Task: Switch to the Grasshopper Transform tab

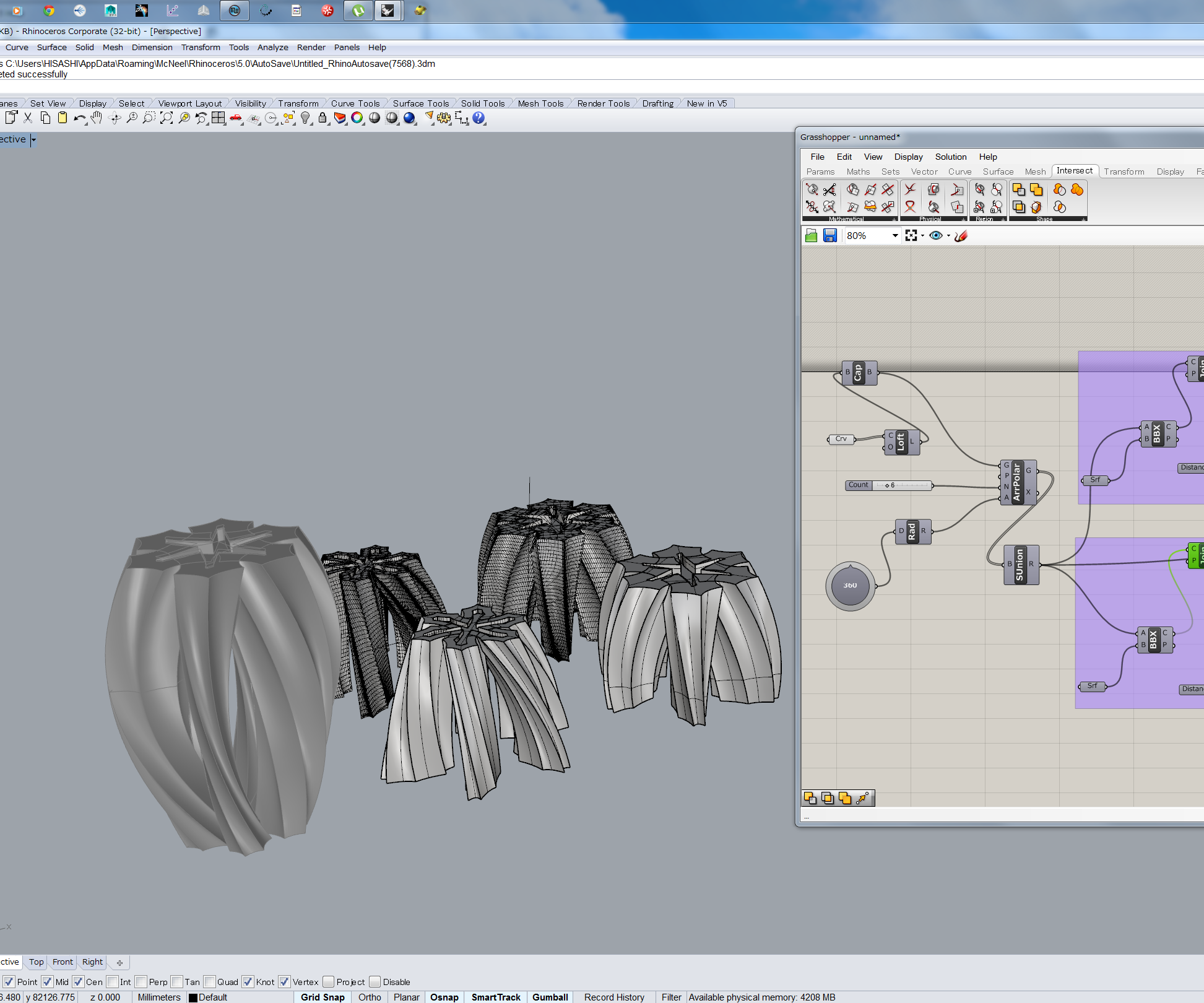Action: coord(1124,172)
